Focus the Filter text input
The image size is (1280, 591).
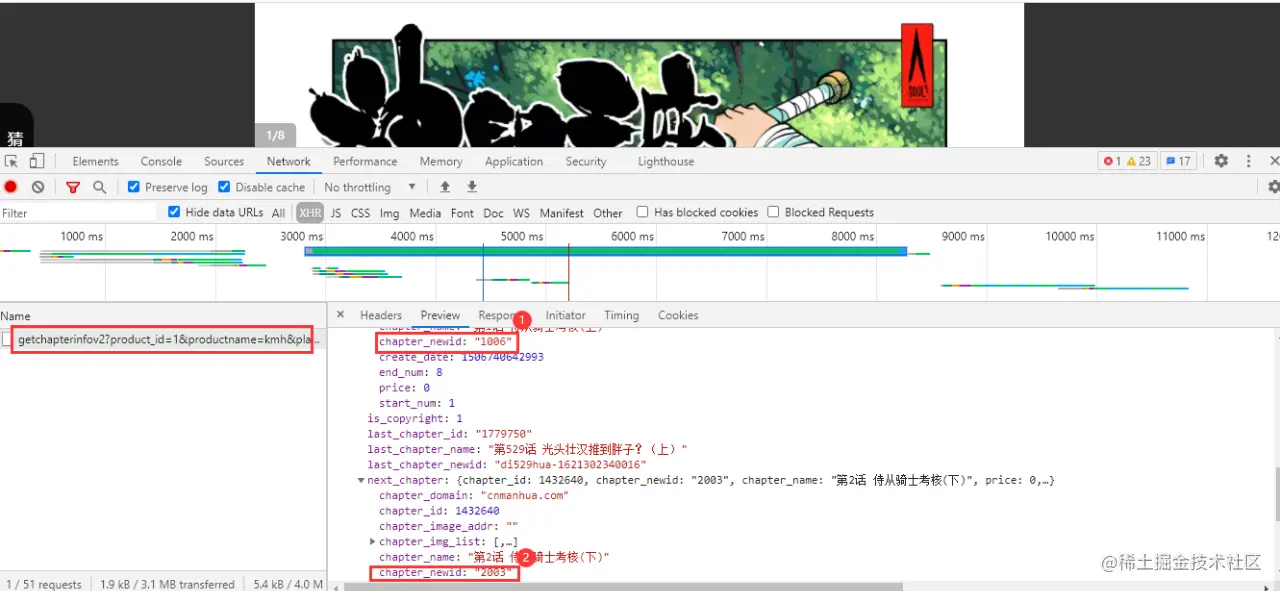pos(79,213)
